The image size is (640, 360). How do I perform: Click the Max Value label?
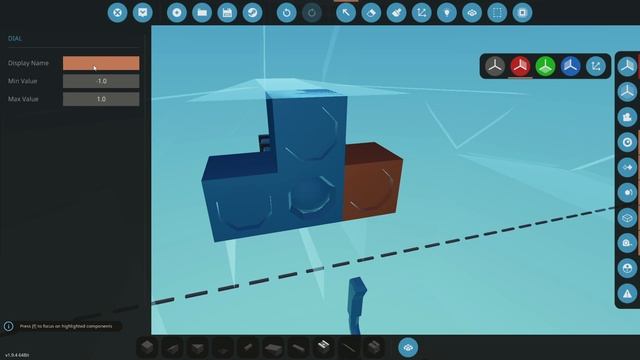[x=23, y=99]
